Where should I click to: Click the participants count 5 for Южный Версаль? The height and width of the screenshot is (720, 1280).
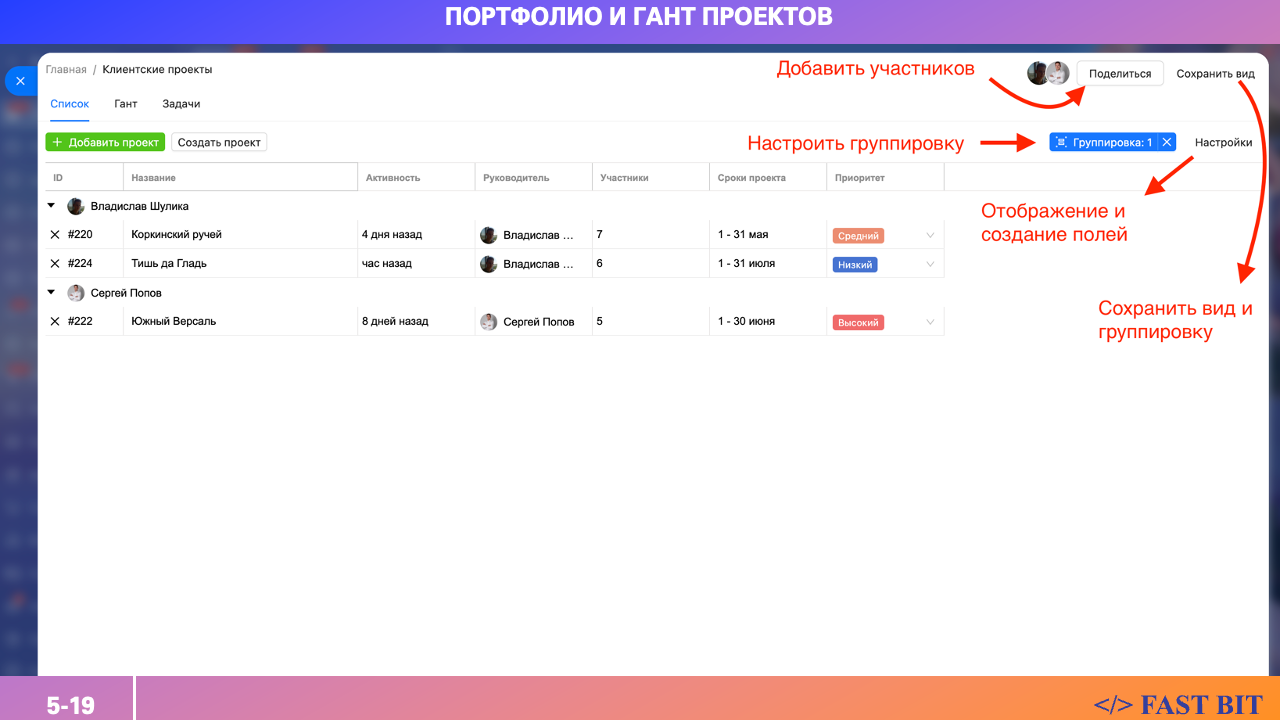[x=599, y=322]
